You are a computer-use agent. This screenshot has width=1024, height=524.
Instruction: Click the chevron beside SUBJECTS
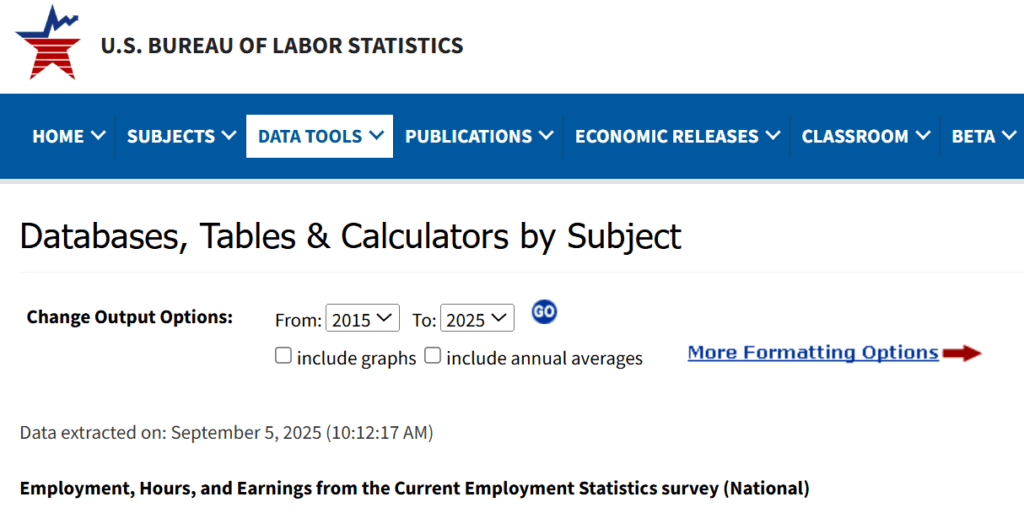point(229,135)
